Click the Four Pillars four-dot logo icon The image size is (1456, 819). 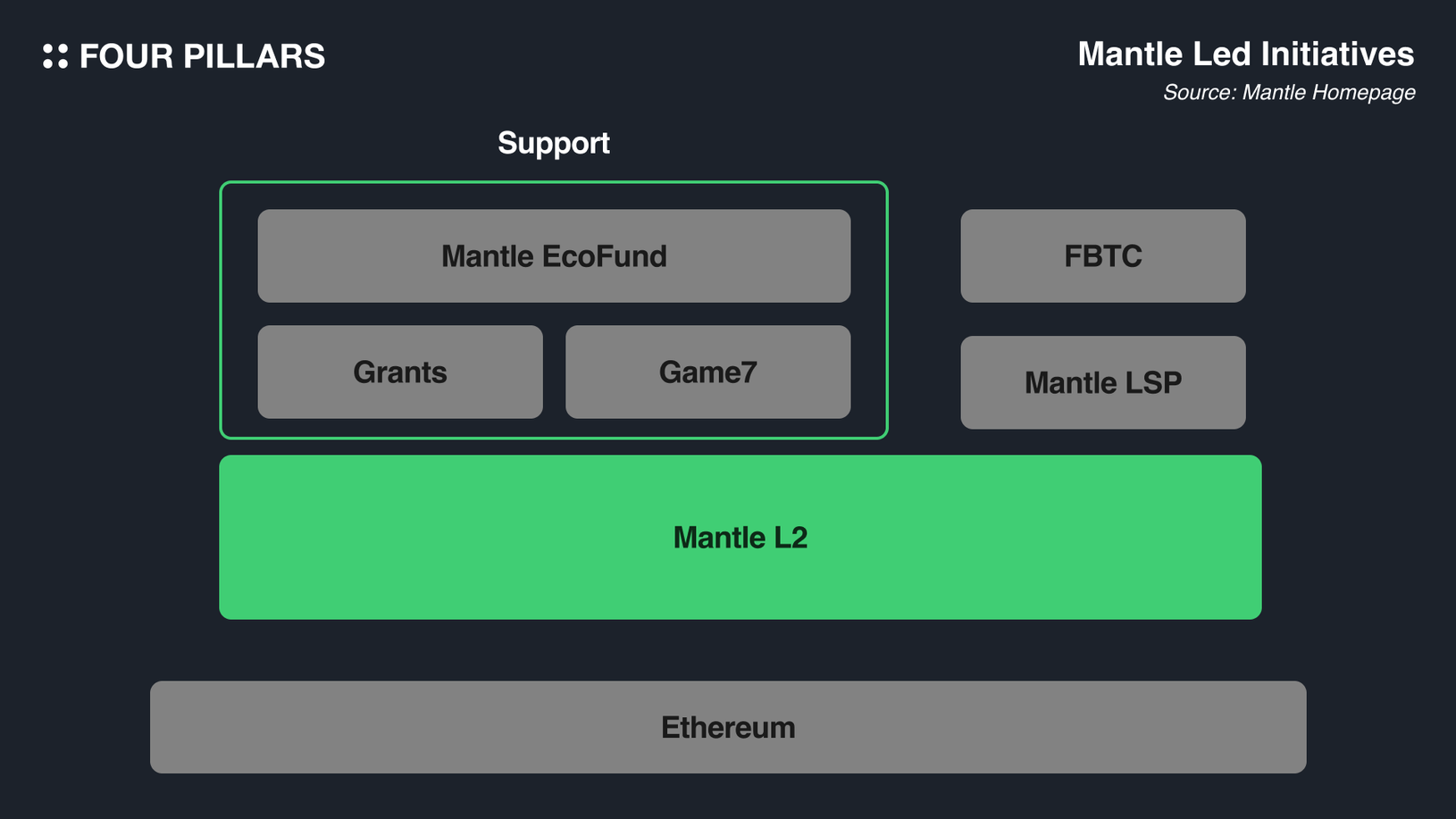[x=55, y=56]
